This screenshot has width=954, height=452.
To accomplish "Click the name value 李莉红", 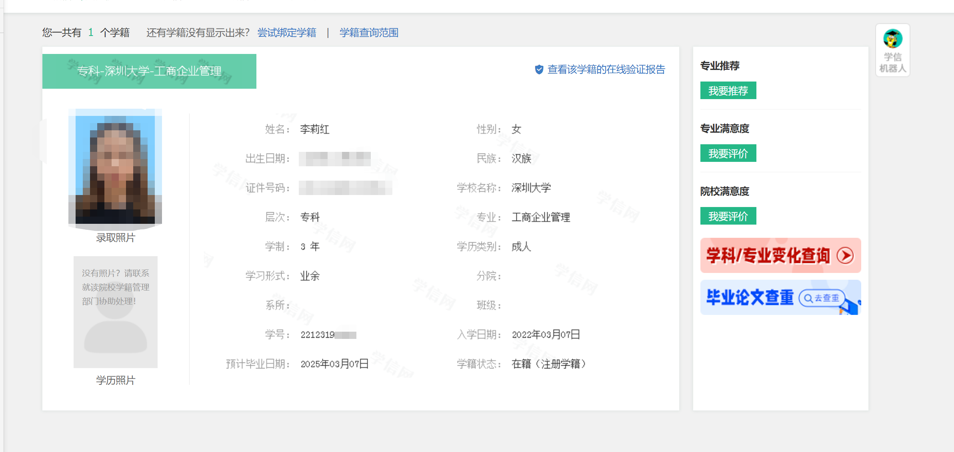I will [x=315, y=129].
